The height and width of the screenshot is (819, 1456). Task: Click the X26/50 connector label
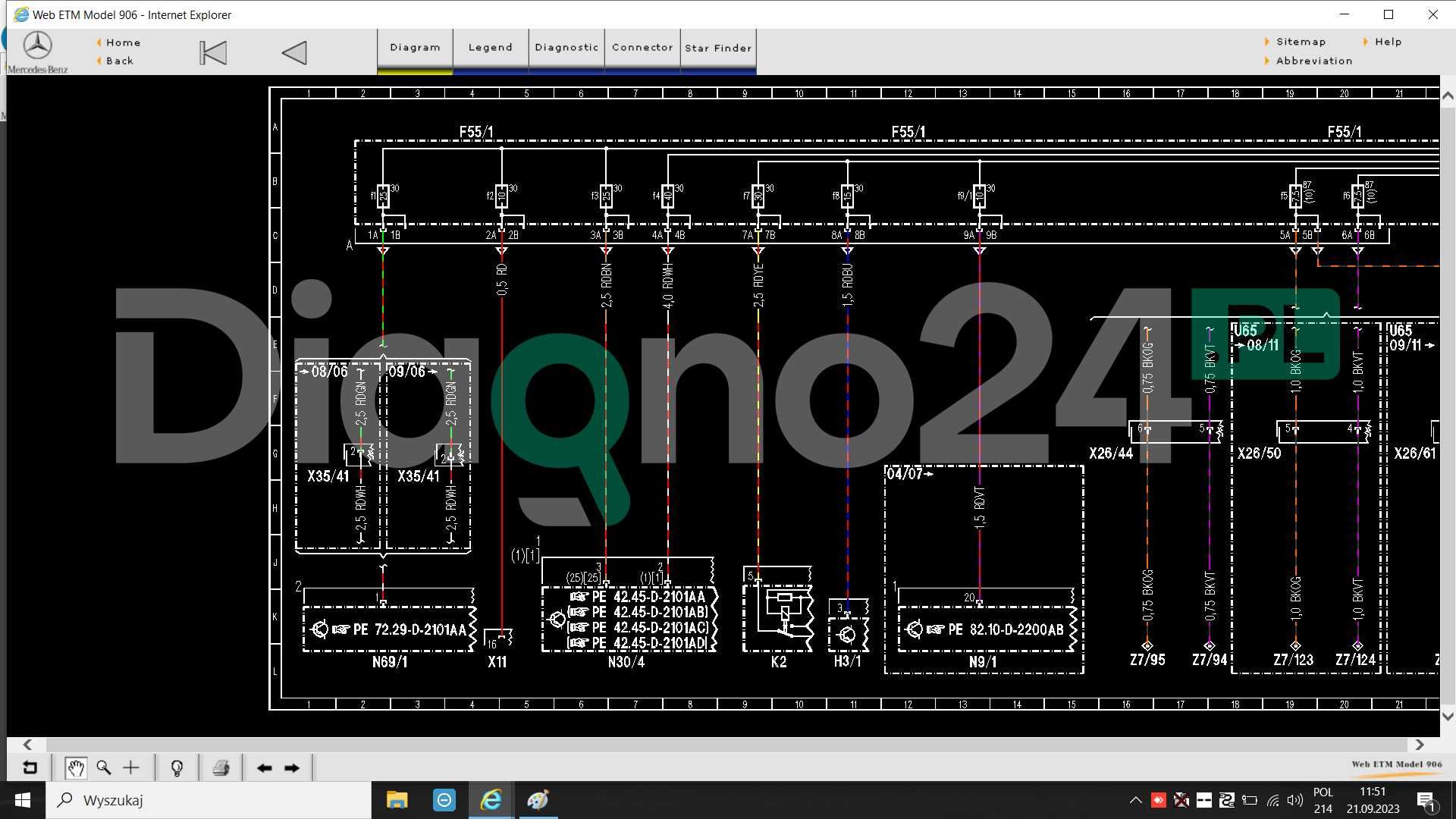(1259, 453)
